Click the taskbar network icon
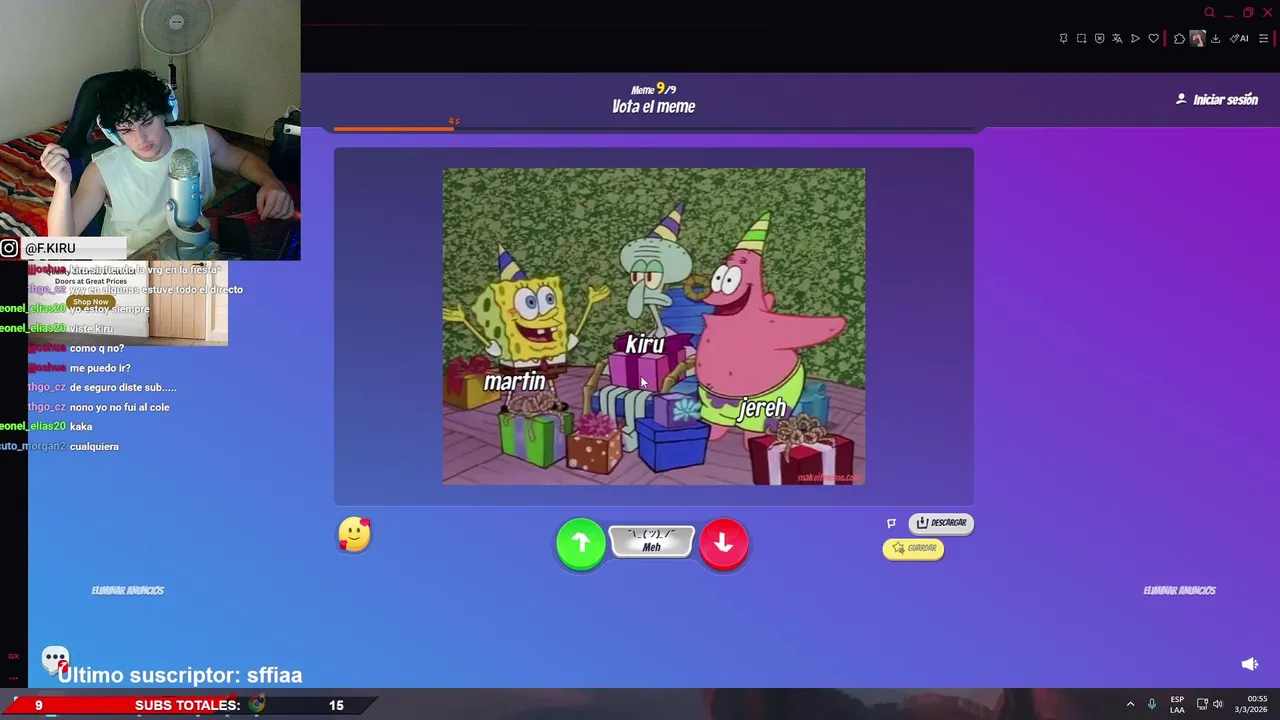The image size is (1280, 720). click(x=1202, y=704)
